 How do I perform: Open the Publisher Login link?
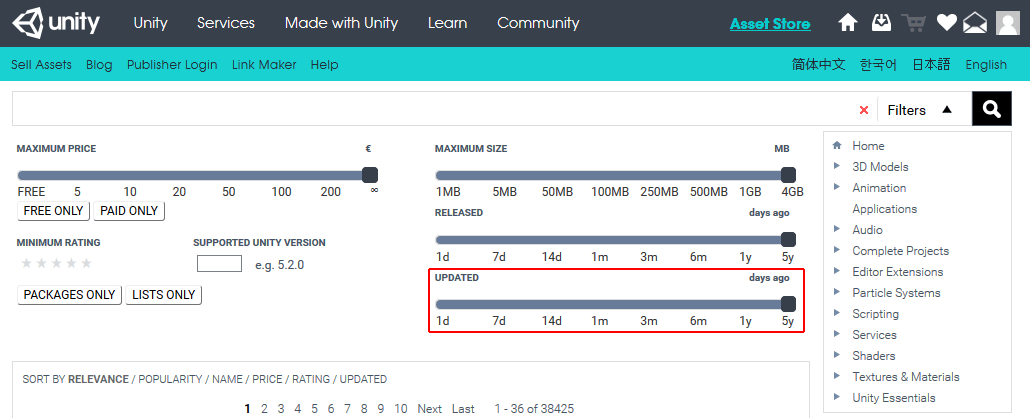[172, 65]
